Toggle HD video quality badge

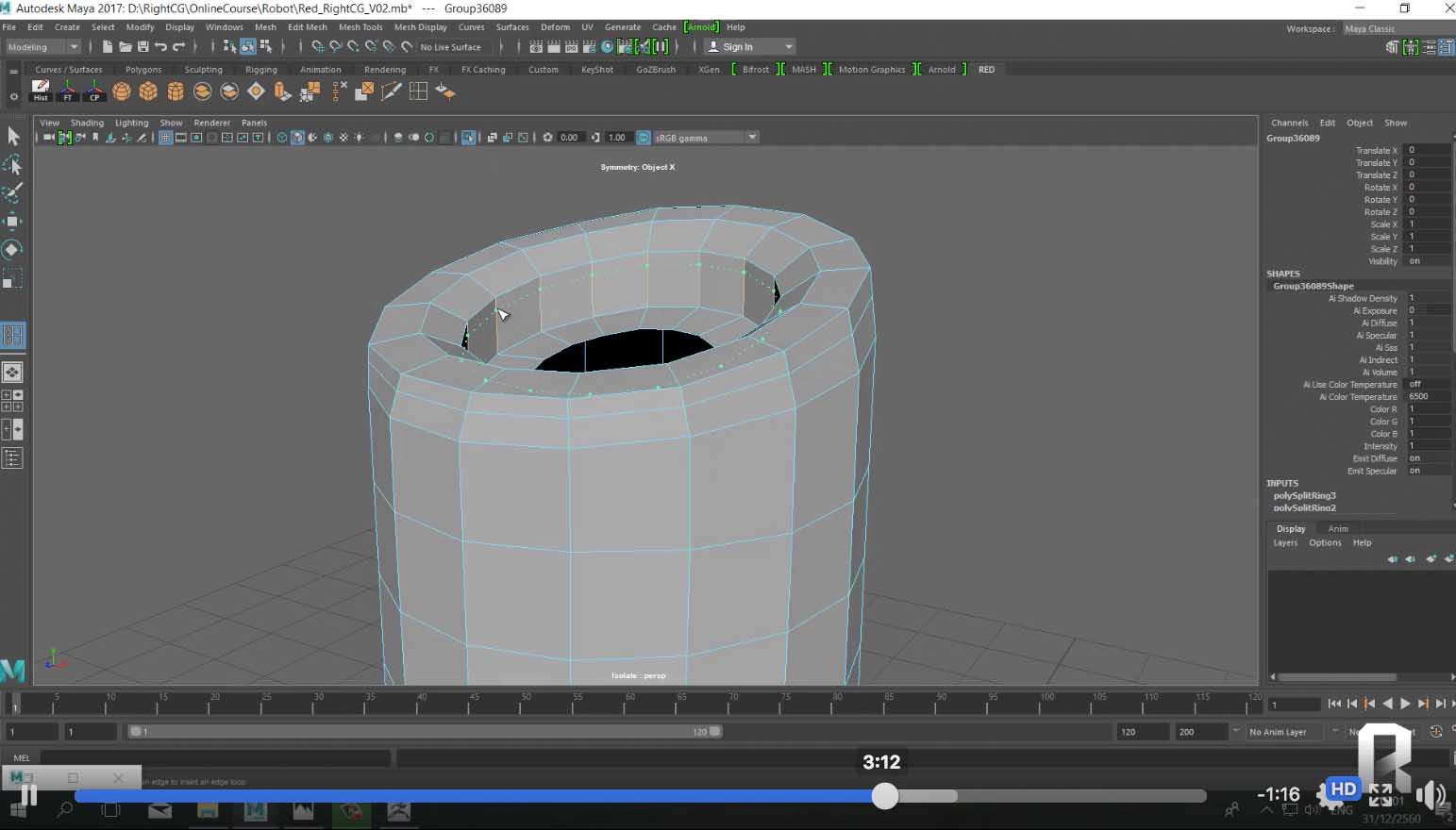[1343, 789]
